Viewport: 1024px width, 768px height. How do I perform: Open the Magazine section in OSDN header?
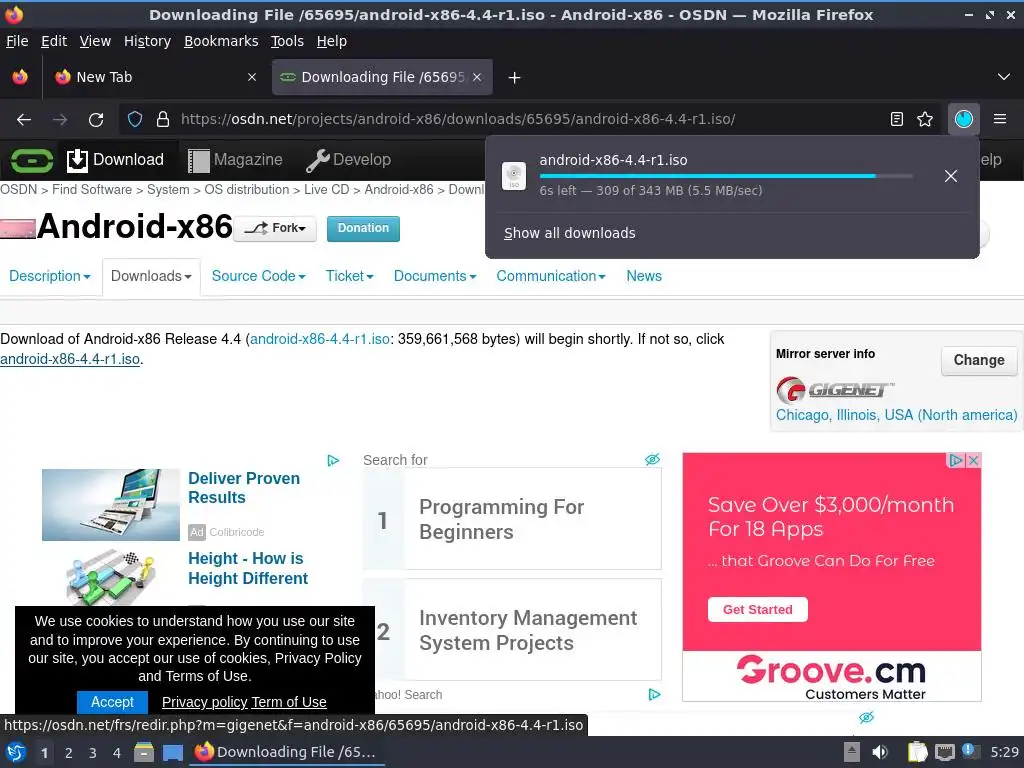235,160
